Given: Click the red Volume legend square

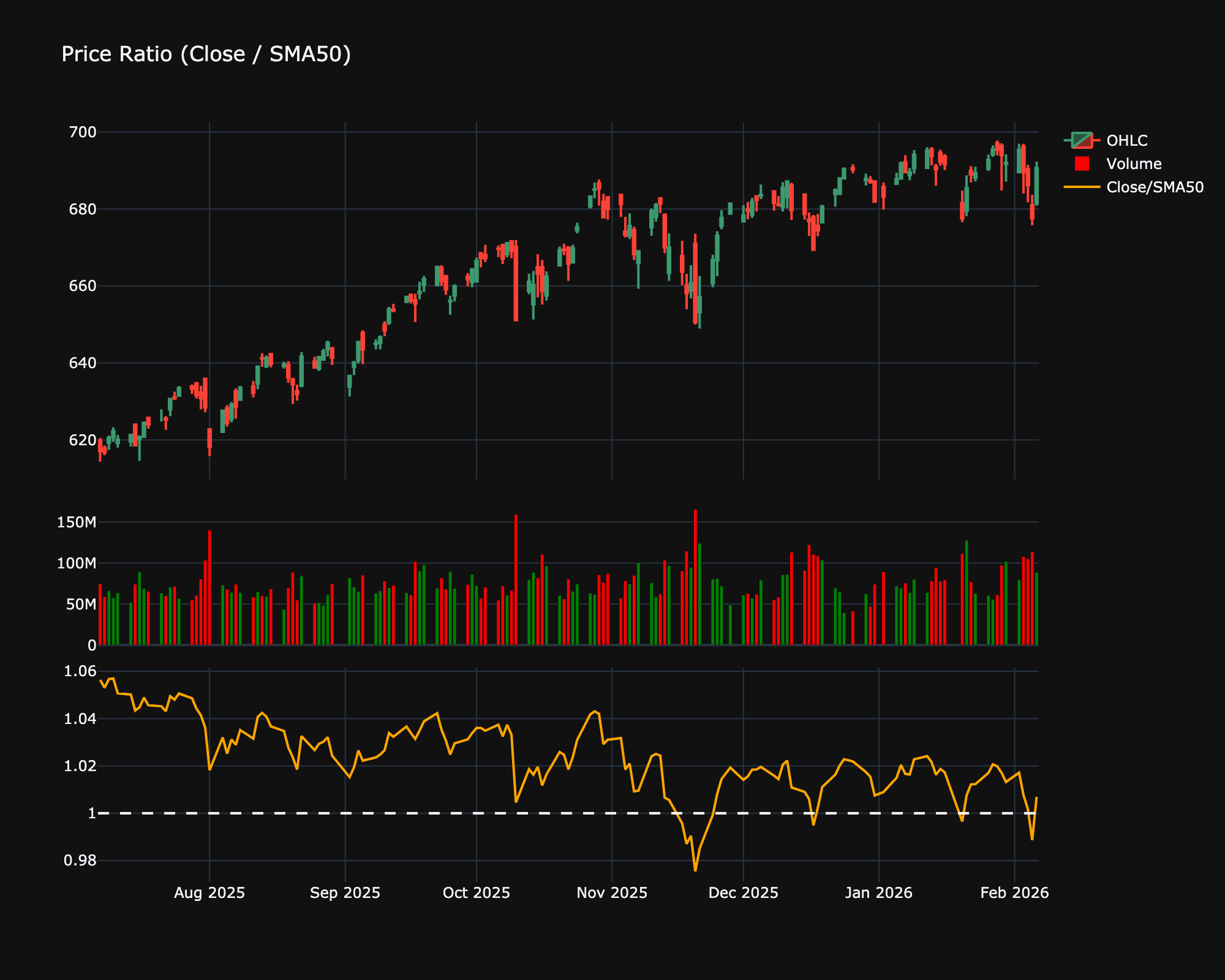Looking at the screenshot, I should (1082, 164).
